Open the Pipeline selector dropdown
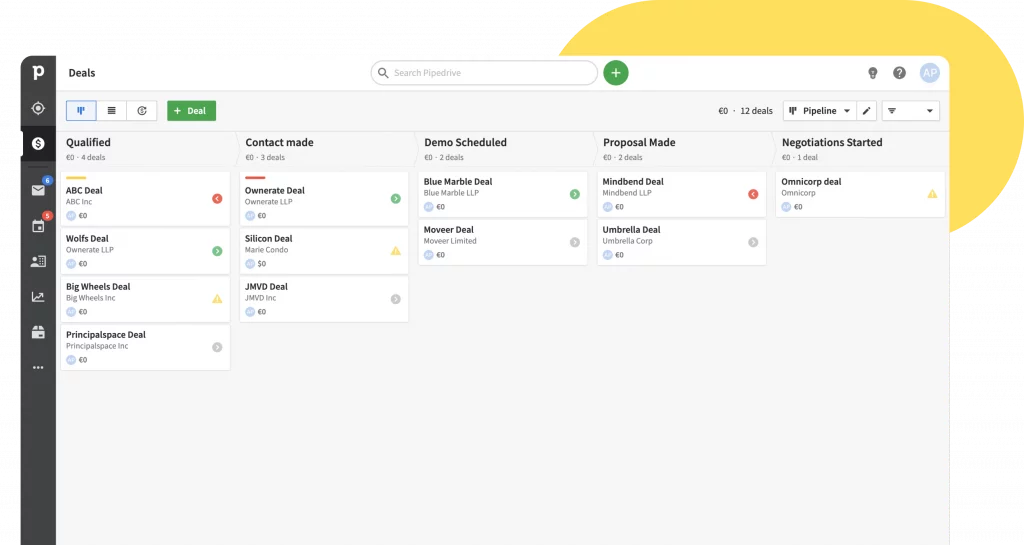This screenshot has height=545, width=1024. pyautogui.click(x=820, y=110)
